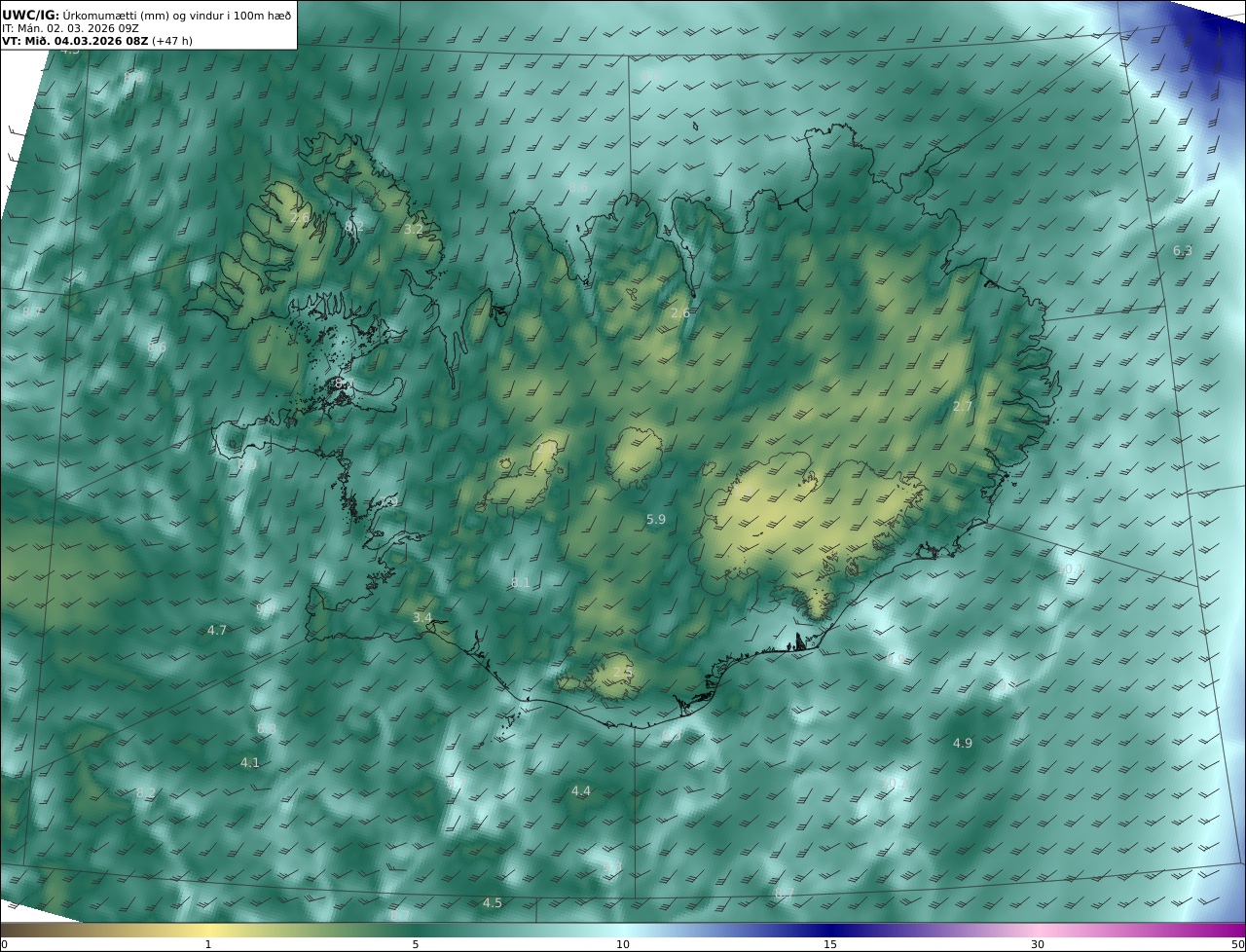1246x952 pixels.
Task: Click the 2.5 value near Mýrdalsjökull
Action: point(623,672)
